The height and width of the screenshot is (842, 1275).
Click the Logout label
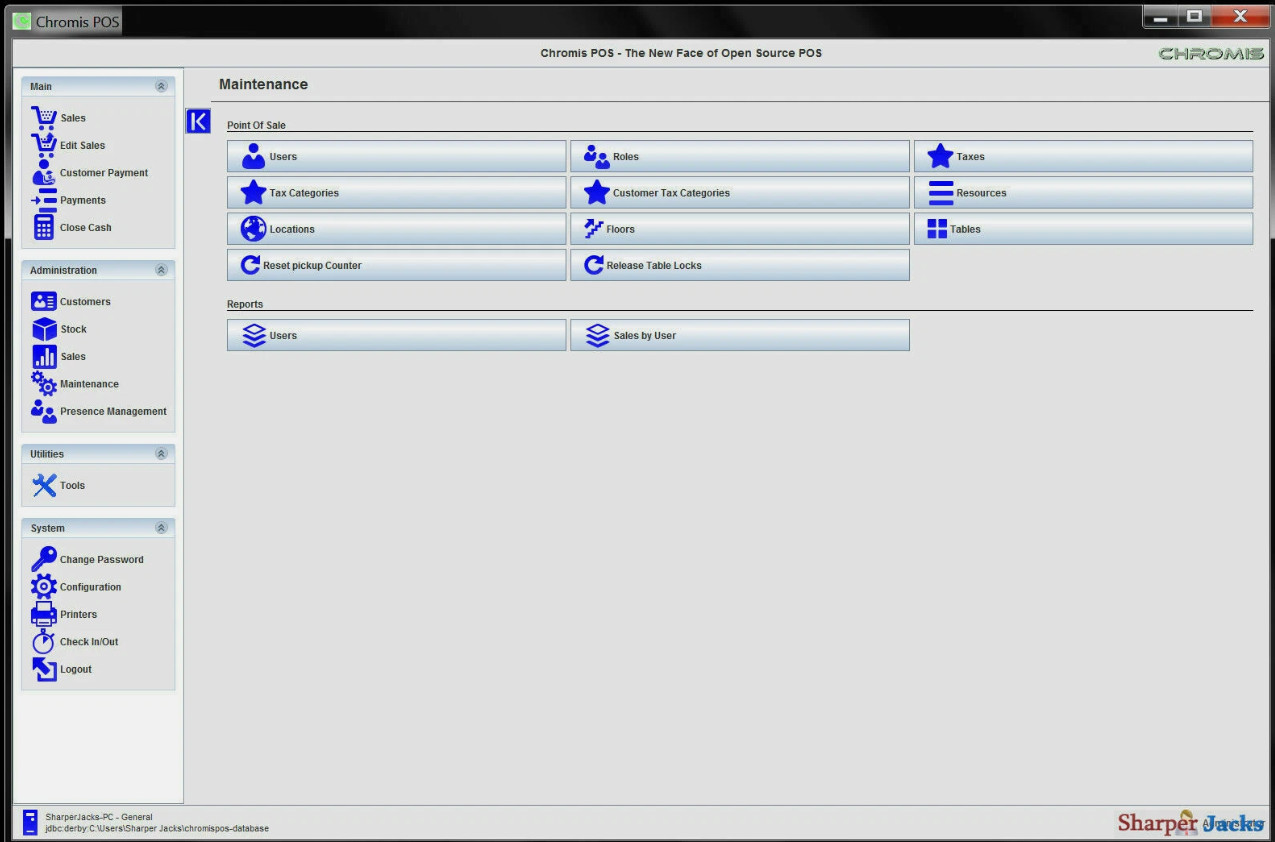(76, 670)
